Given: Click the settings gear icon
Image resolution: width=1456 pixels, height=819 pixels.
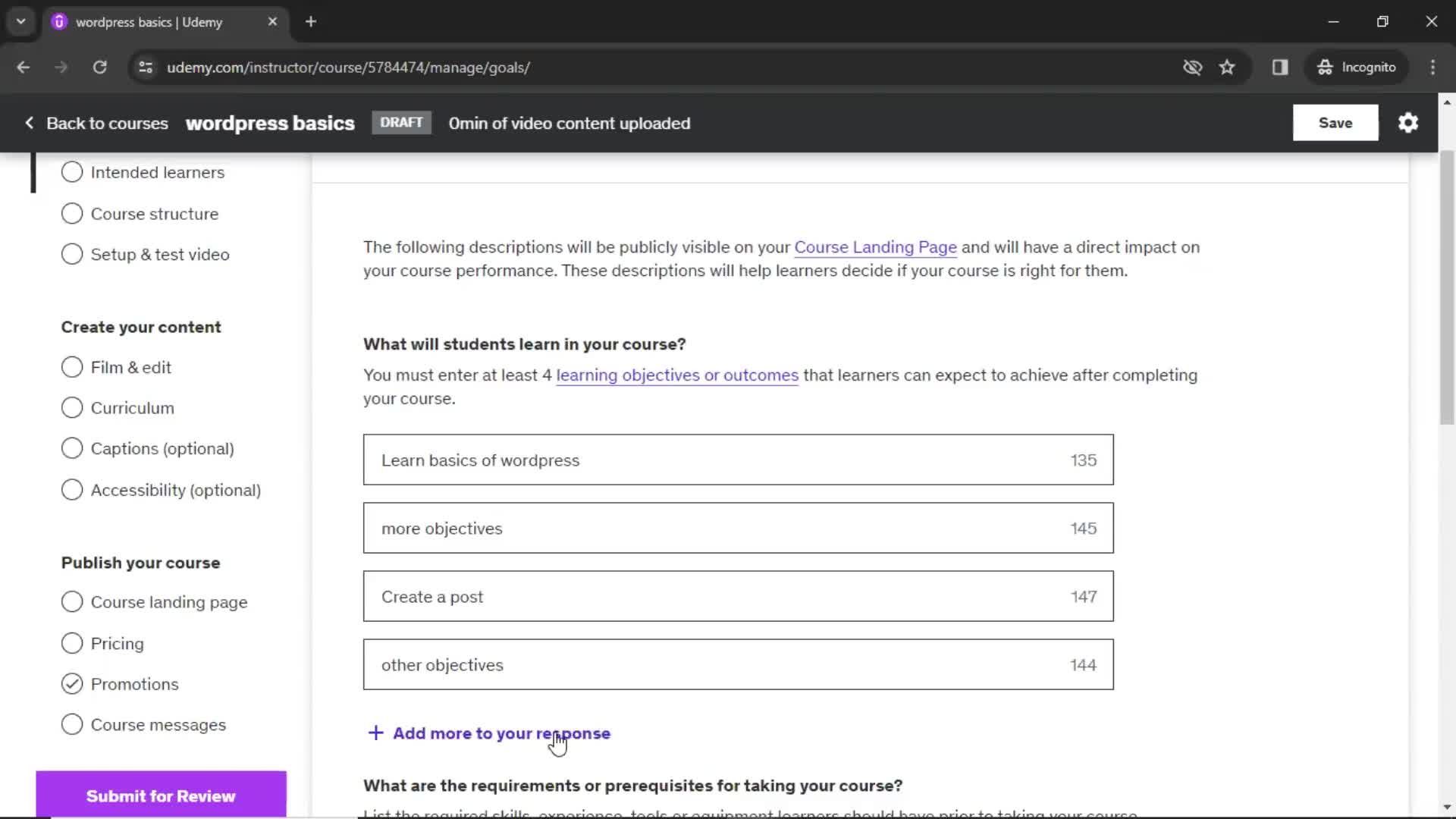Looking at the screenshot, I should coord(1410,123).
